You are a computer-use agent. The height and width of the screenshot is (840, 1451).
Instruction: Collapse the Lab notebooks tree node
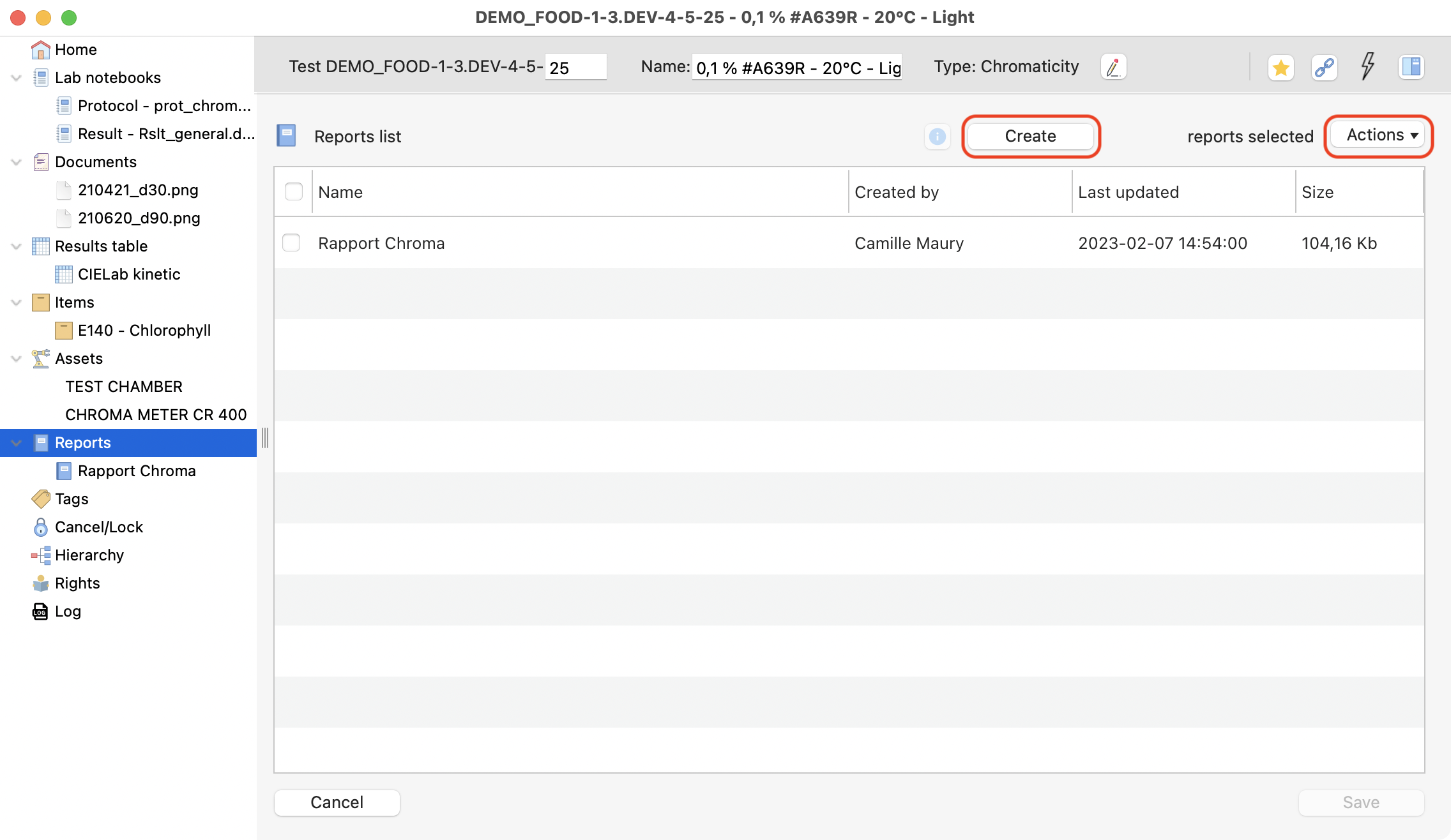(16, 78)
